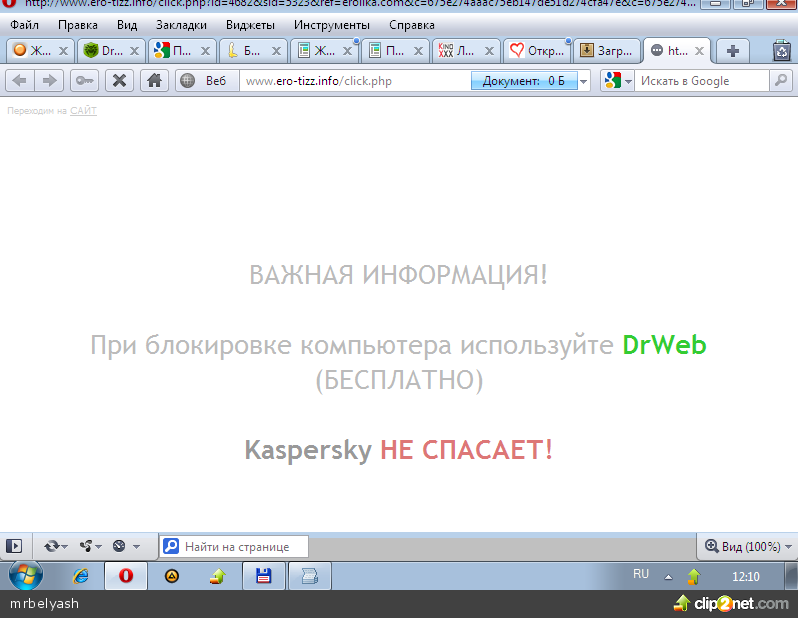The height and width of the screenshot is (618, 798).
Task: Go forward with the Forward arrow button
Action: [49, 80]
